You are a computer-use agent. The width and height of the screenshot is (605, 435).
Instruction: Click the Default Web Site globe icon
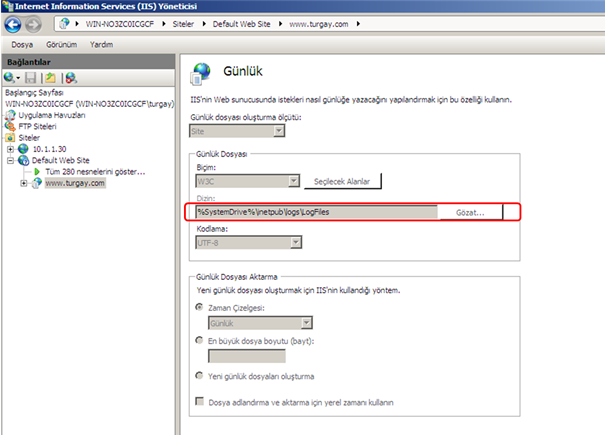point(23,160)
